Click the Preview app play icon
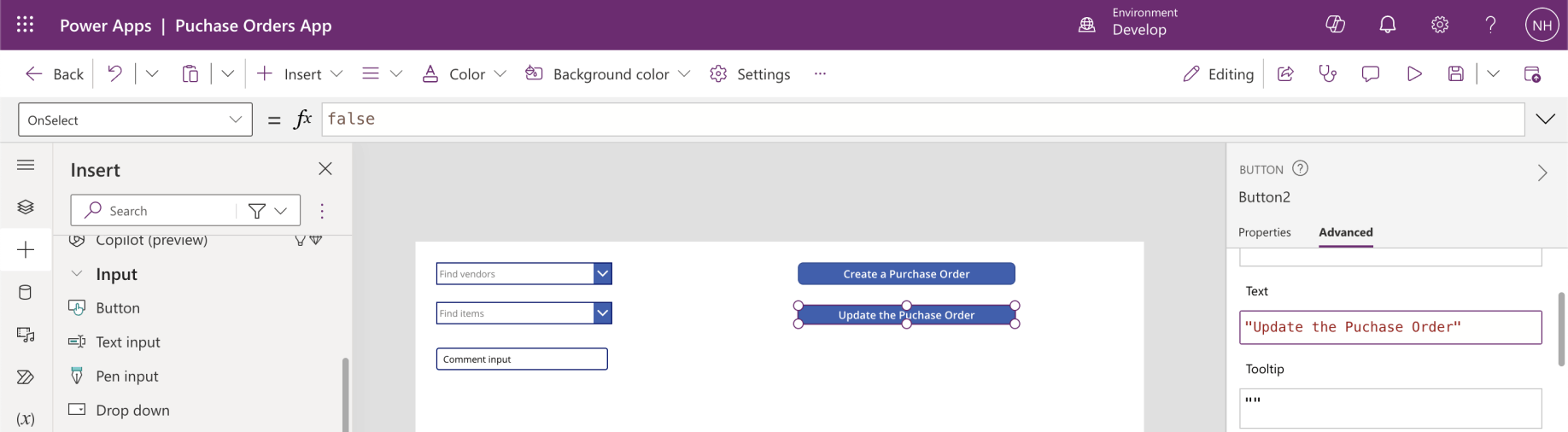The width and height of the screenshot is (1568, 432). tap(1414, 74)
